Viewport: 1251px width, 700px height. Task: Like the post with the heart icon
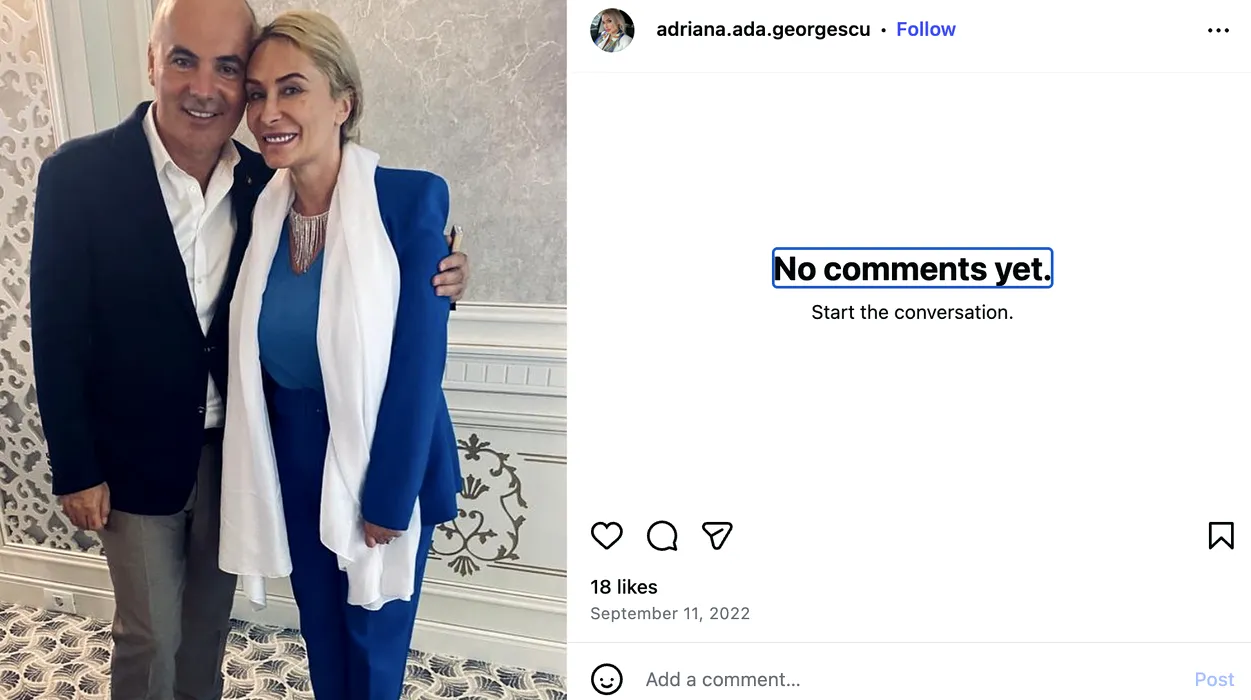607,536
